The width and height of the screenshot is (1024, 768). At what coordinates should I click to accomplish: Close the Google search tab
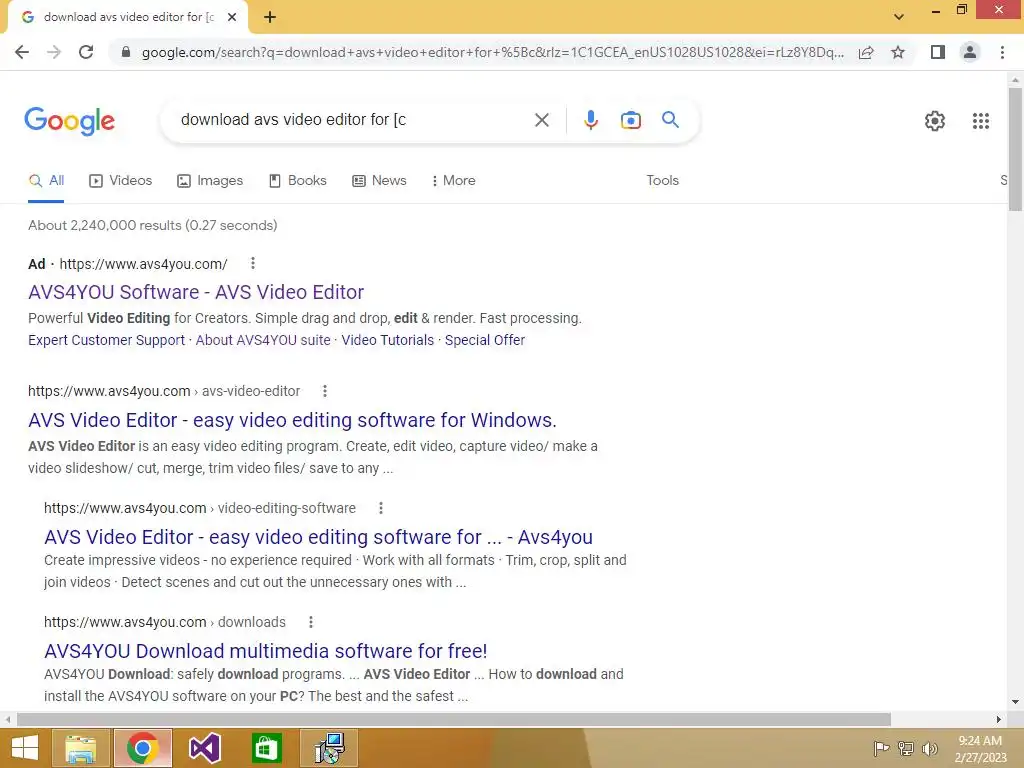click(x=232, y=18)
